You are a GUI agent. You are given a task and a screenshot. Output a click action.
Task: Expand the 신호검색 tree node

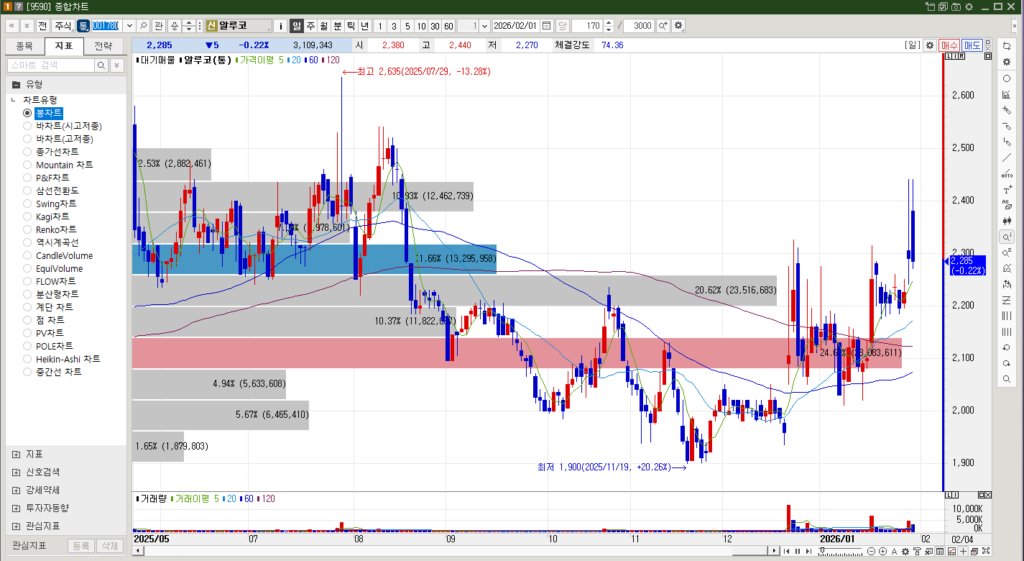[16, 472]
